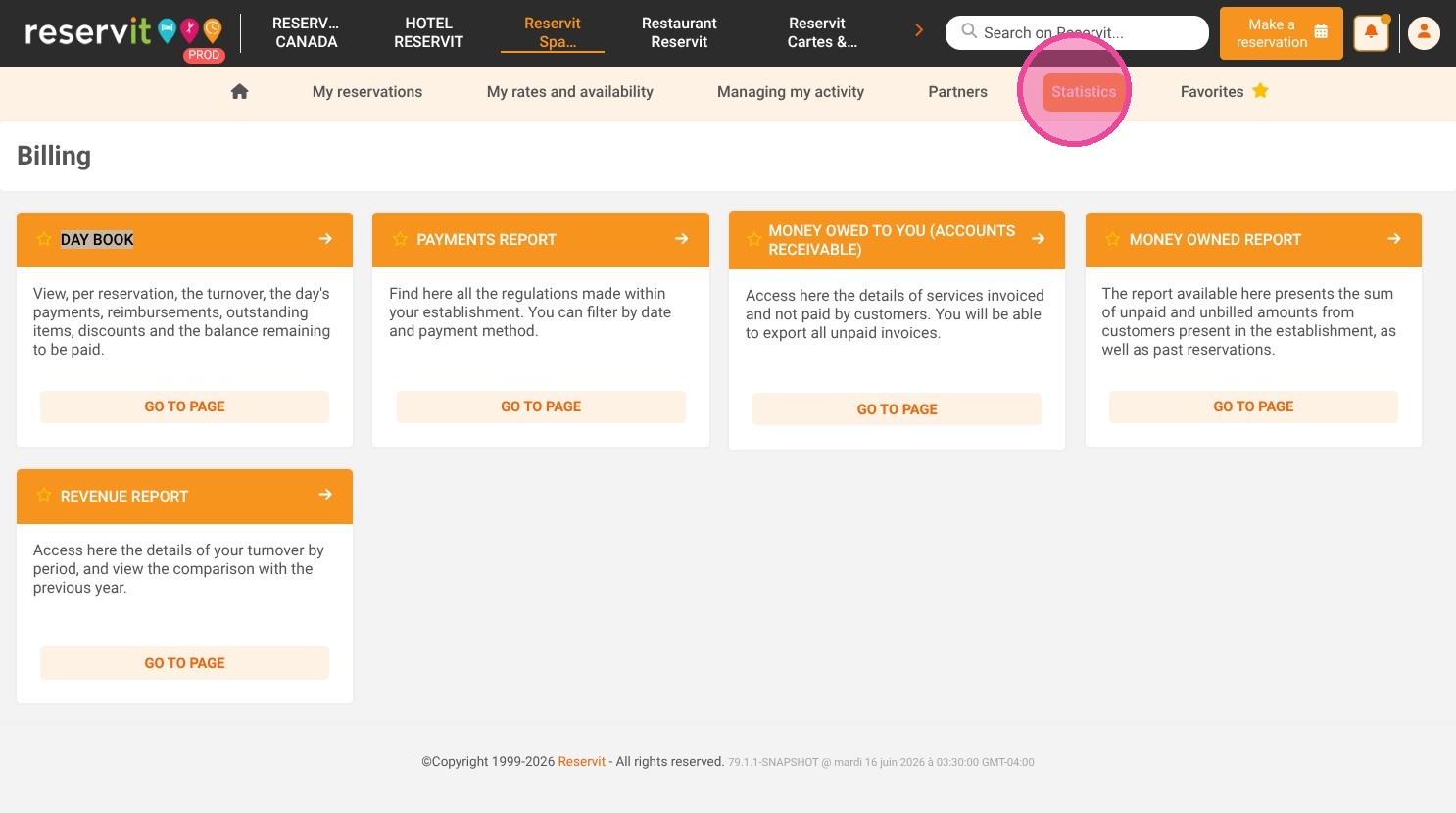Click arrow icon on Revenue Report header
The width and height of the screenshot is (1456, 813).
pos(325,495)
